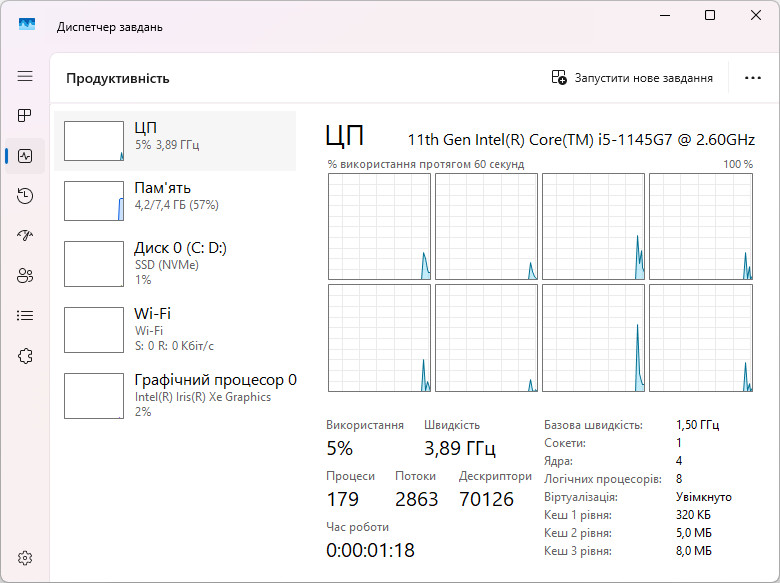Close the Task Manager window
Screen dimensions: 780x583
tap(756, 15)
